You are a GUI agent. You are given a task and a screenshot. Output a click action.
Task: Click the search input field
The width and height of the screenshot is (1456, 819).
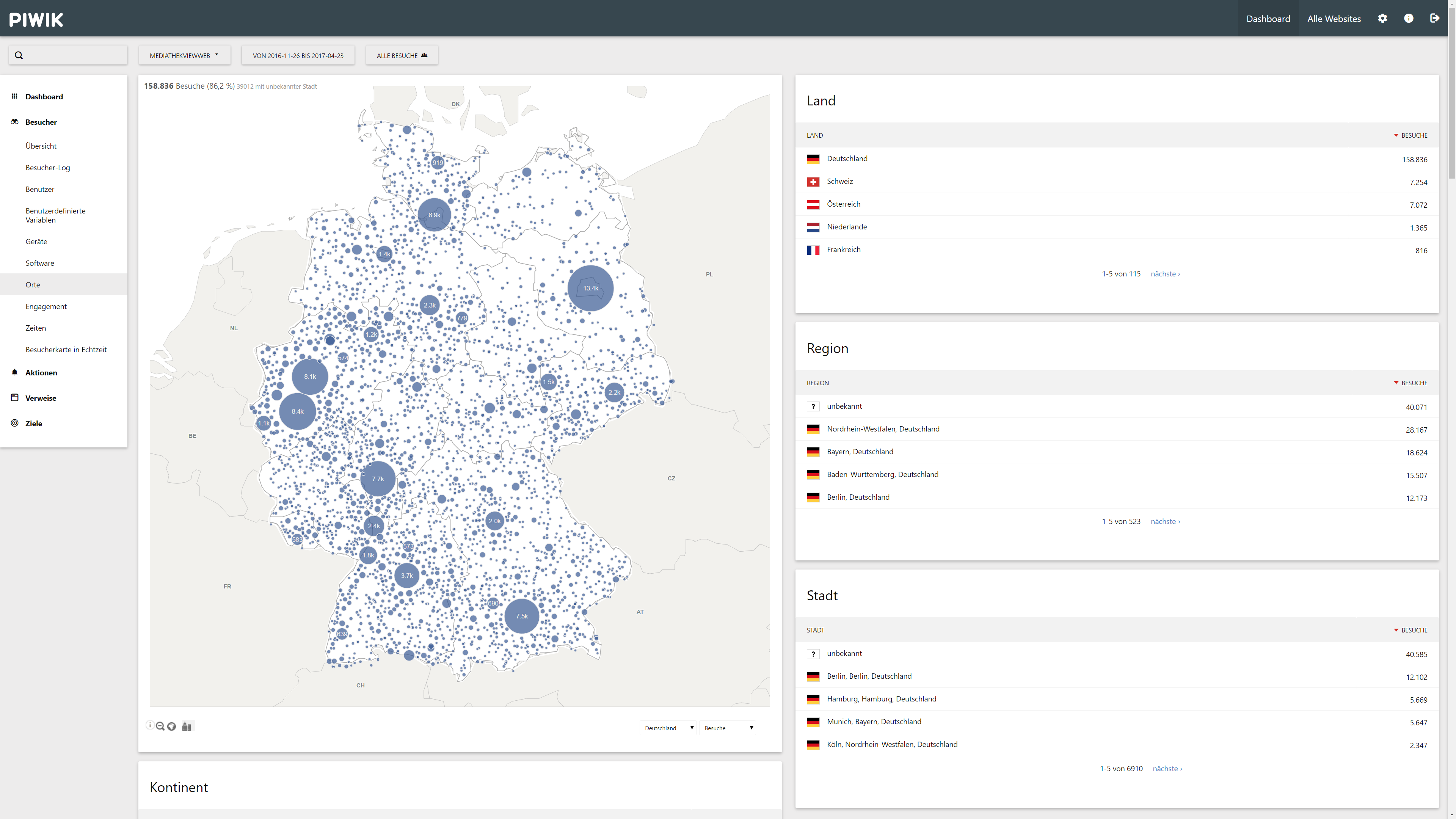(x=74, y=55)
